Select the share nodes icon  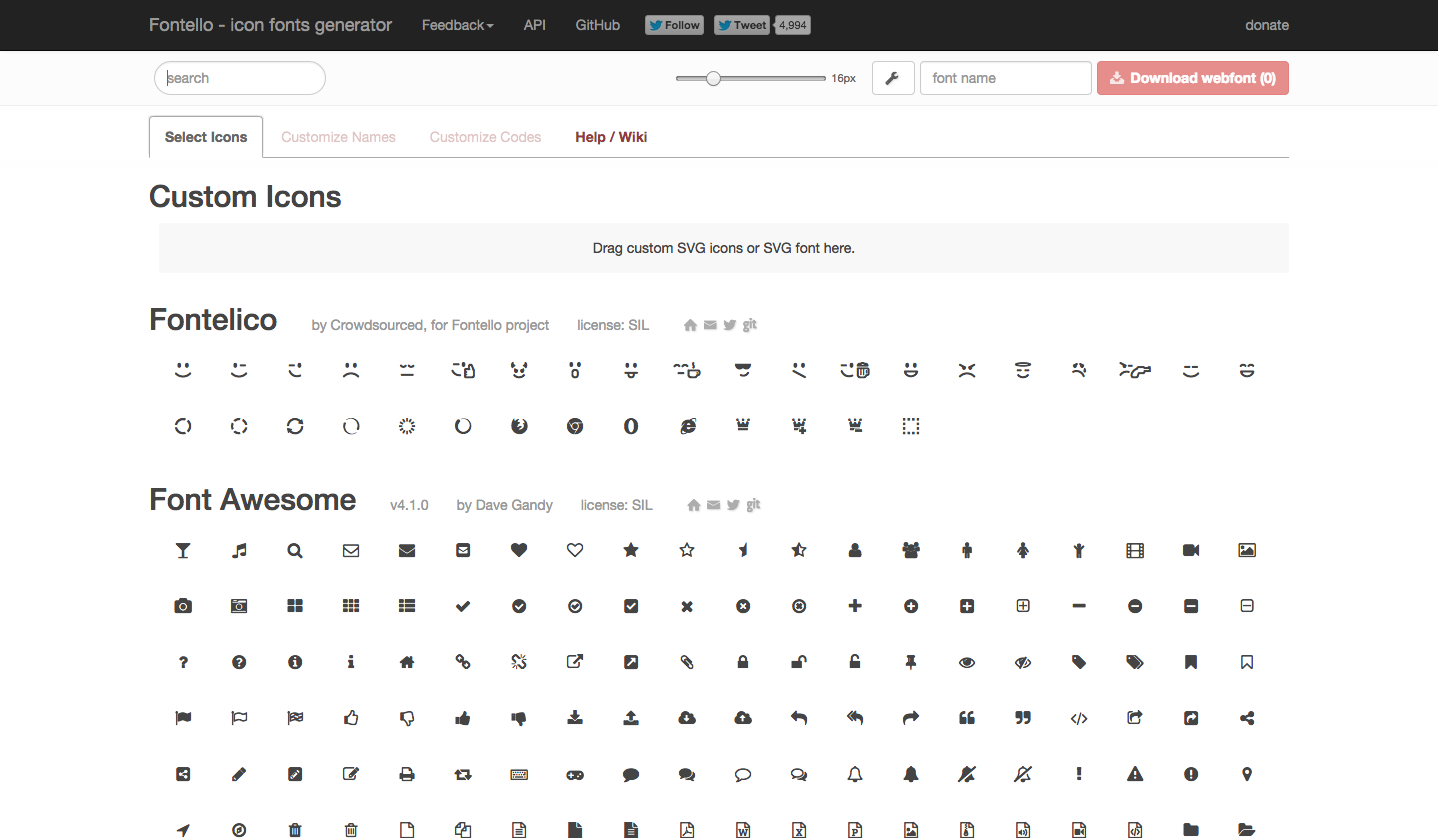coord(1247,718)
